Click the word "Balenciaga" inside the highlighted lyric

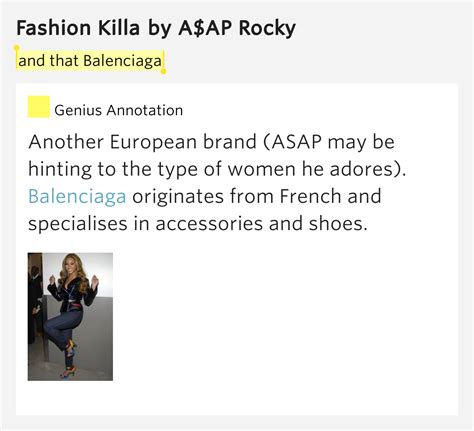[x=122, y=61]
